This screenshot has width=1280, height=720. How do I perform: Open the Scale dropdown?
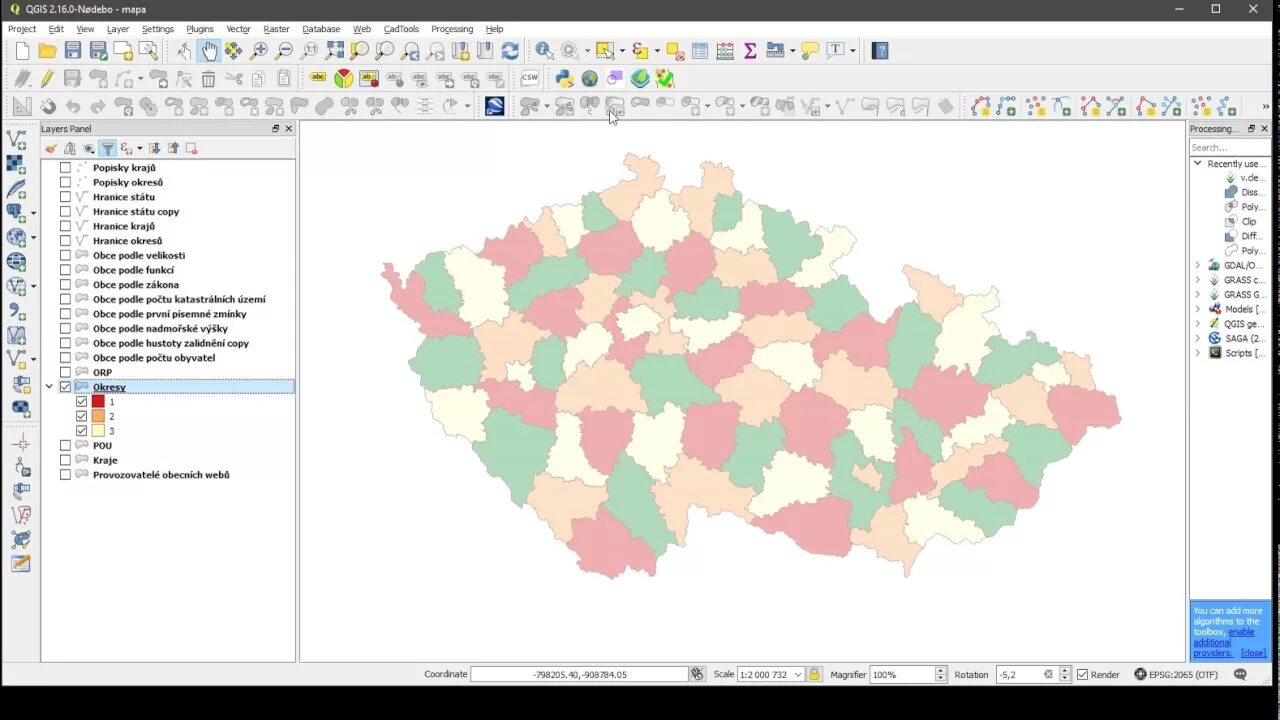click(x=797, y=674)
